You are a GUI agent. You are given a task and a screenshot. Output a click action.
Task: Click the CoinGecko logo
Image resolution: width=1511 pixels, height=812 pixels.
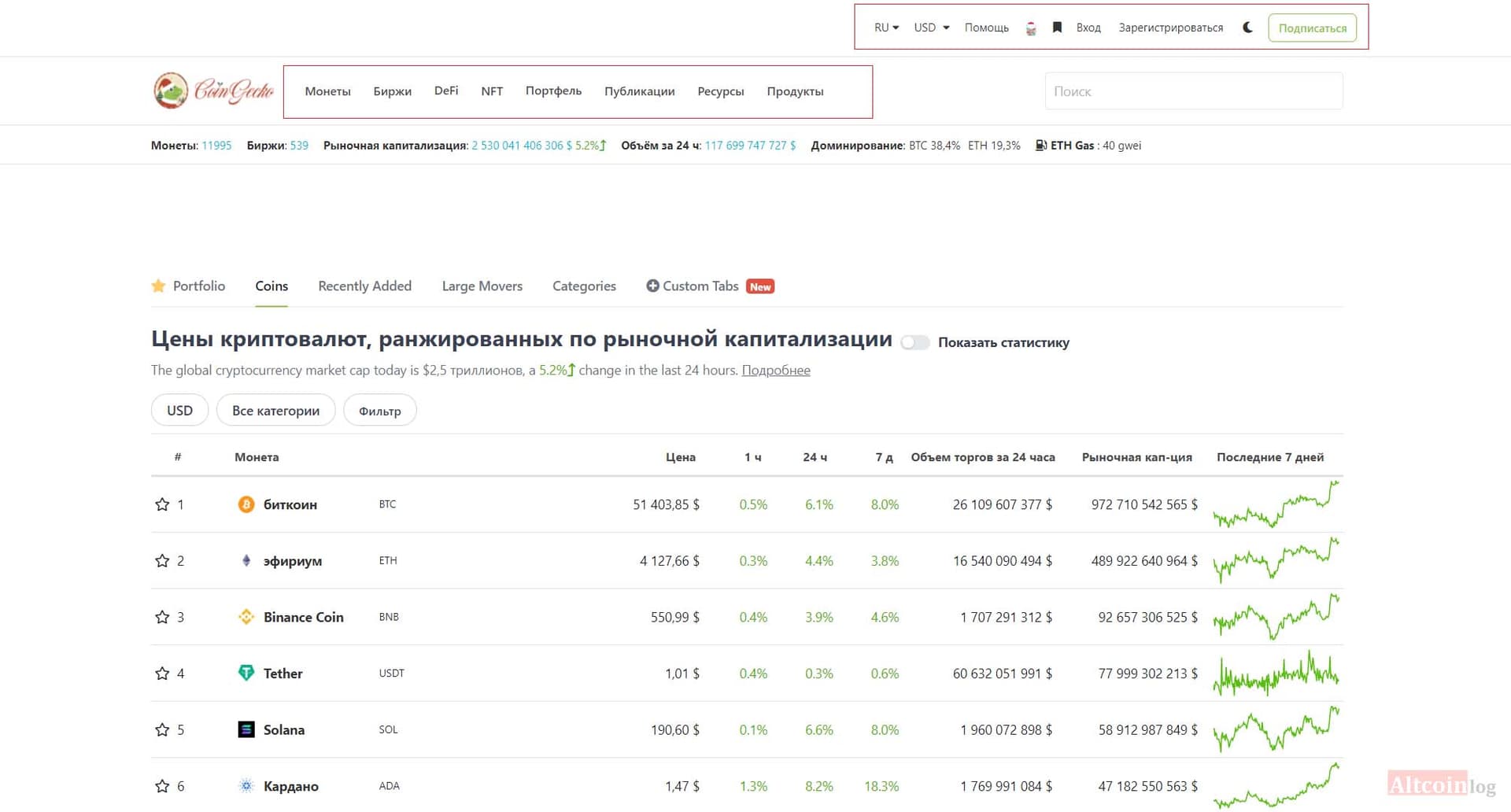(214, 90)
